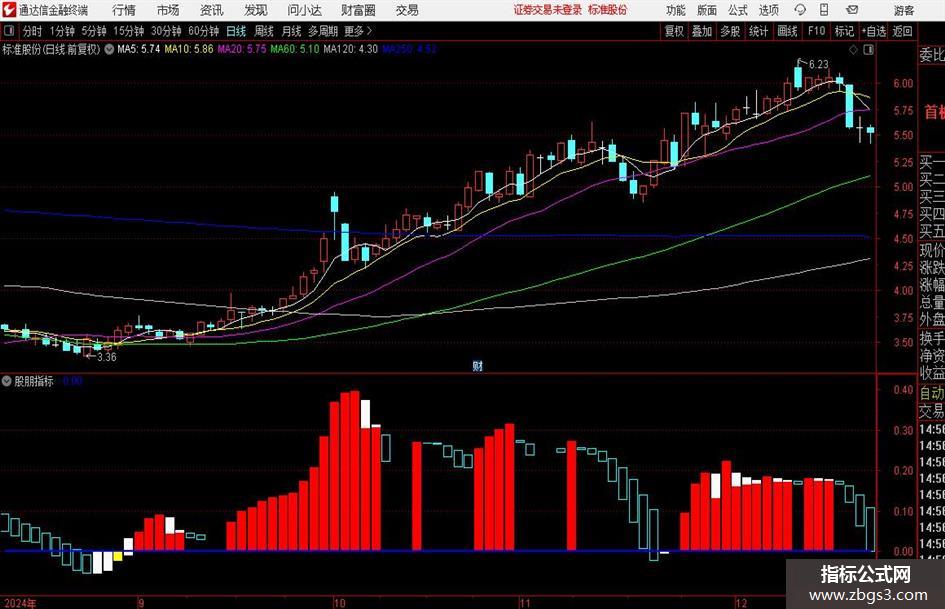Click the MA60: 5.10 indicator label
Screen dimensions: 945x609
tap(295, 49)
